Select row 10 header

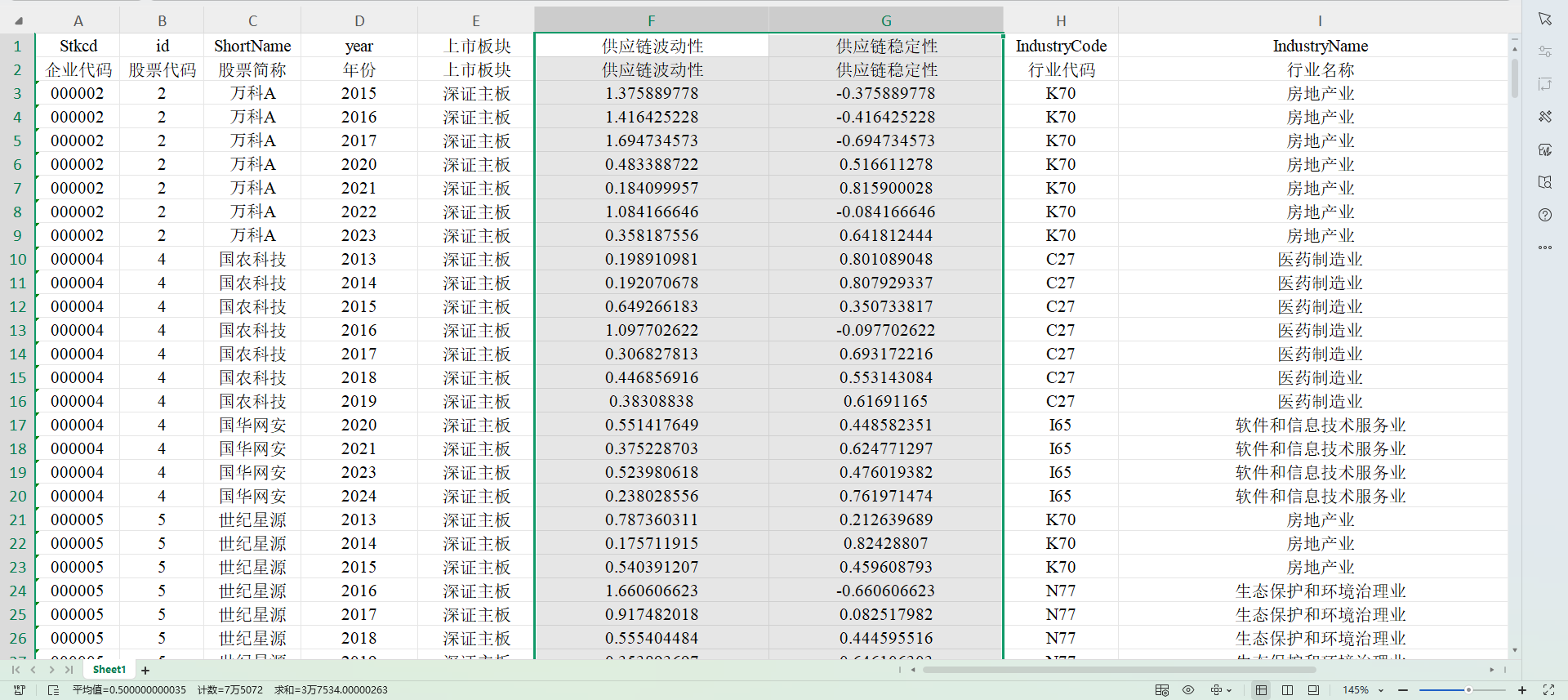click(x=18, y=260)
